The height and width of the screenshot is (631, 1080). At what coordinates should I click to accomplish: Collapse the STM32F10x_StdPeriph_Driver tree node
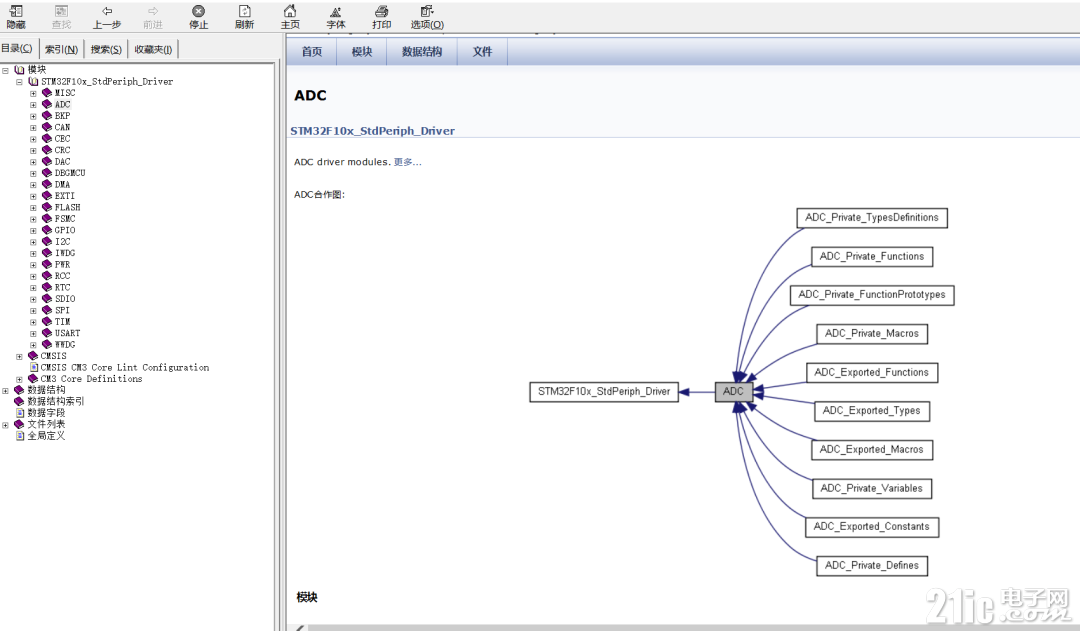(19, 82)
